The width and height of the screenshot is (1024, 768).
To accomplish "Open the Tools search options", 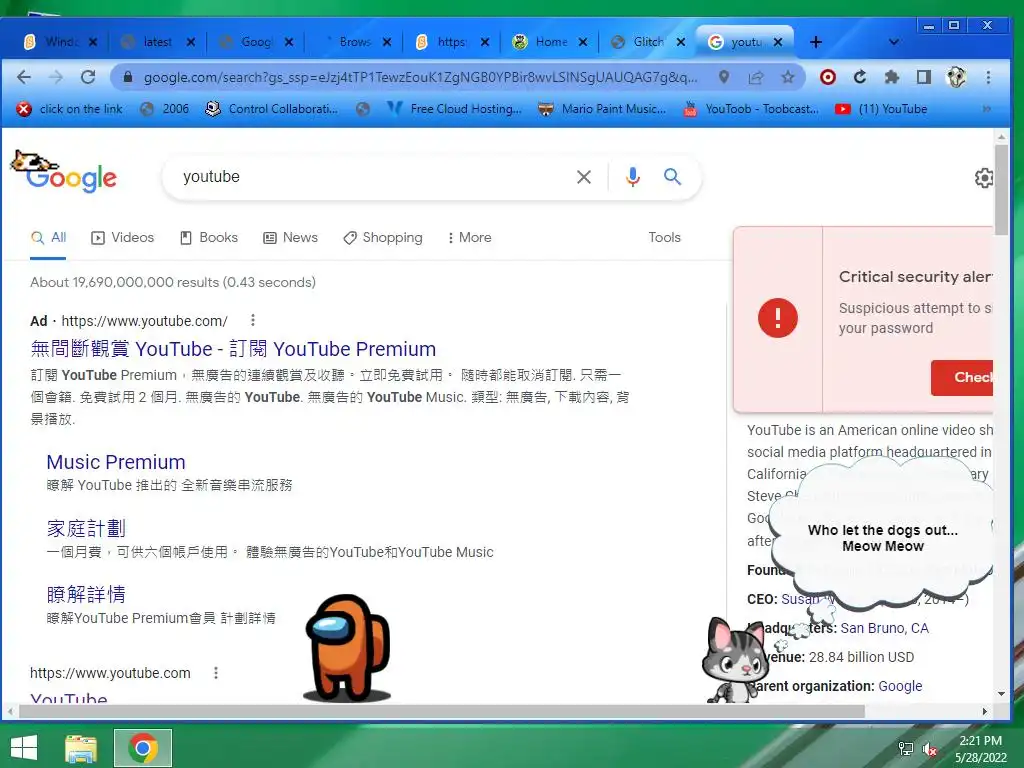I will tap(664, 237).
